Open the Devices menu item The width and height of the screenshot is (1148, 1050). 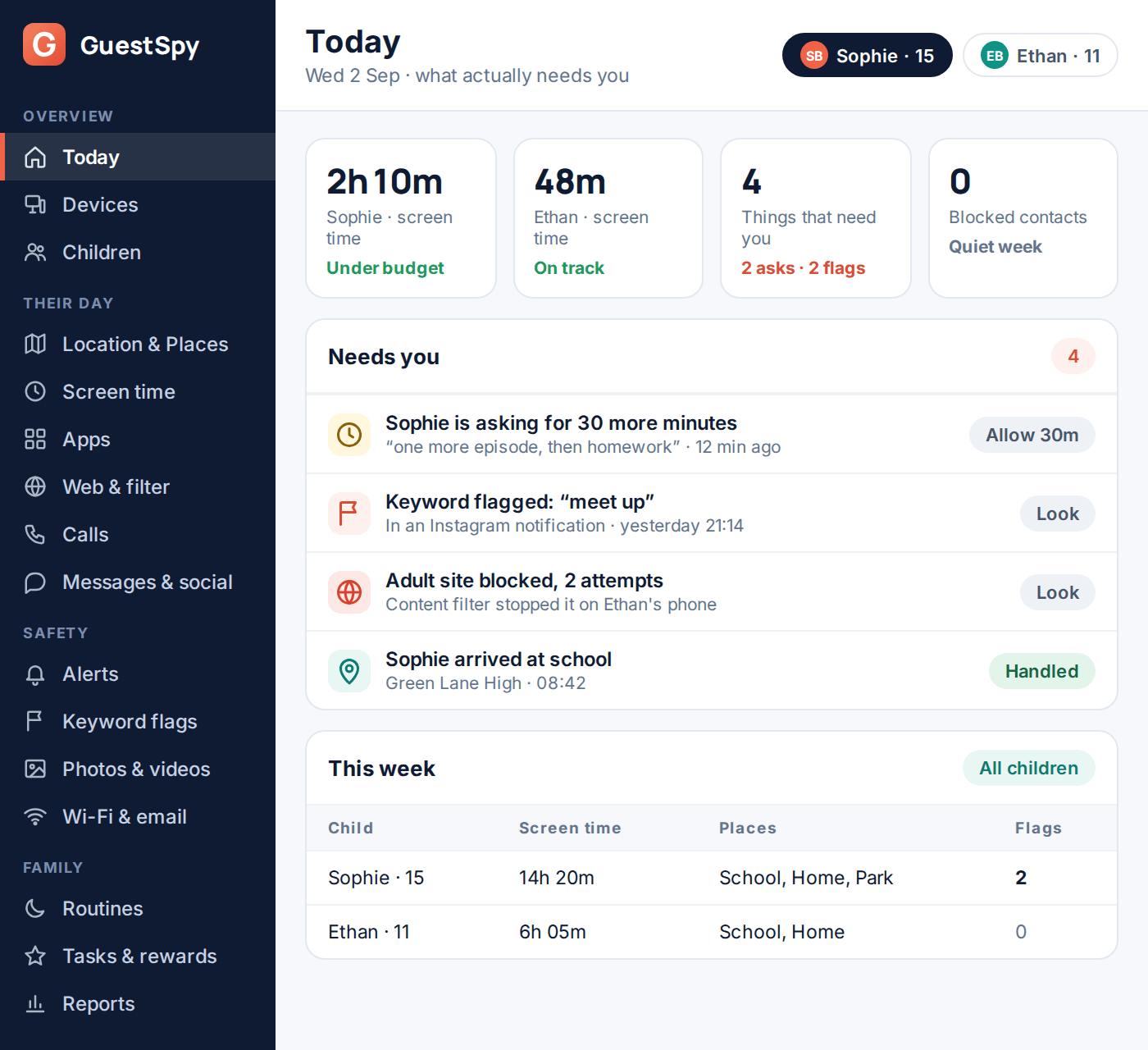(138, 204)
